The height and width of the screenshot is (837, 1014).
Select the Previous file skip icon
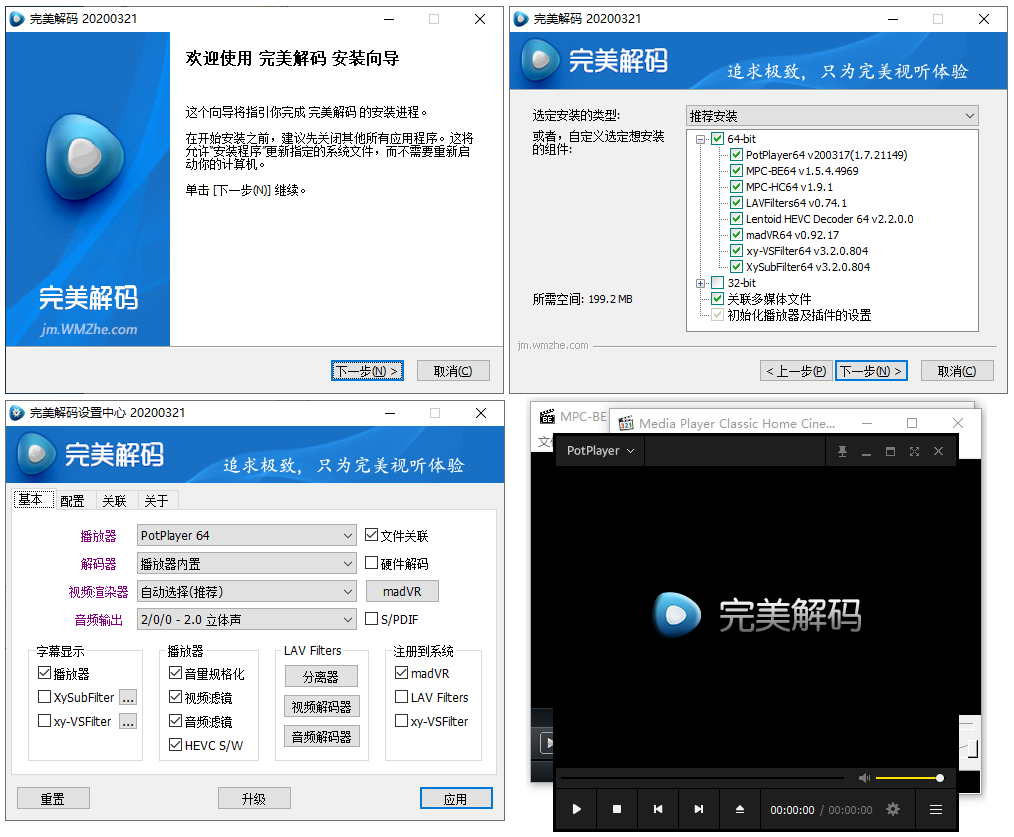pos(657,809)
